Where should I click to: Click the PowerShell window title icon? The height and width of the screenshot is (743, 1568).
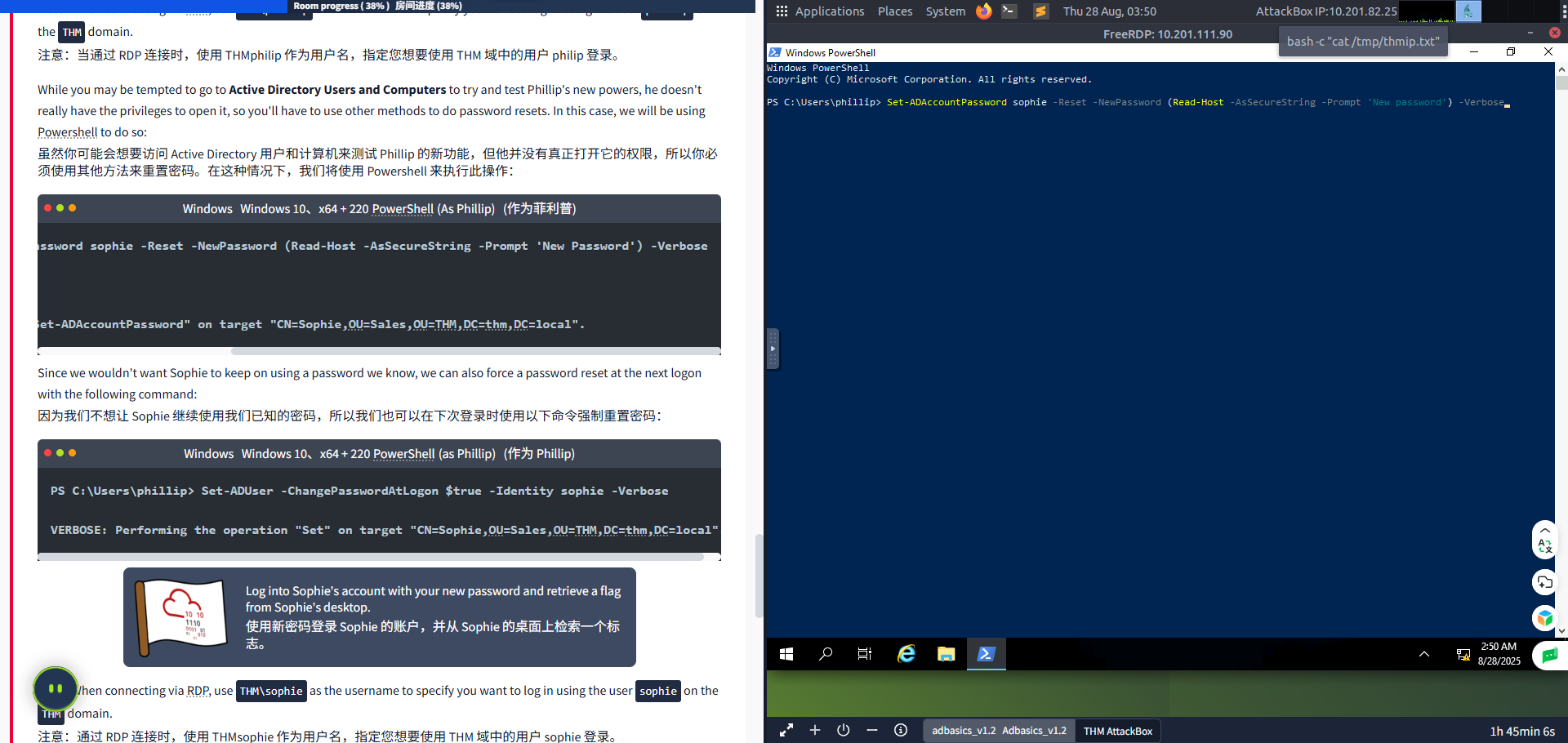775,52
